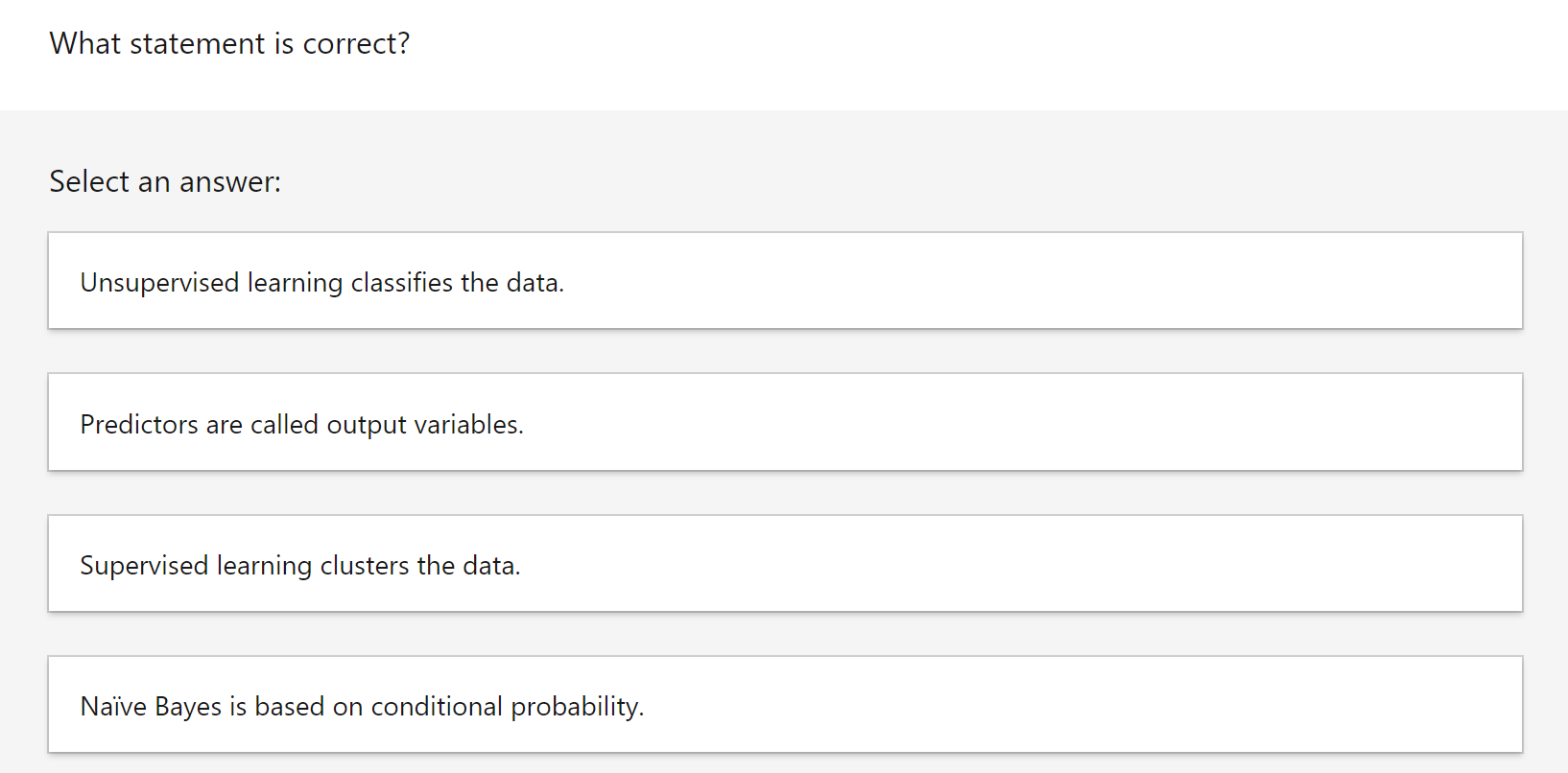Click the question text 'What statement is correct?'
The image size is (1568, 773).
click(229, 43)
